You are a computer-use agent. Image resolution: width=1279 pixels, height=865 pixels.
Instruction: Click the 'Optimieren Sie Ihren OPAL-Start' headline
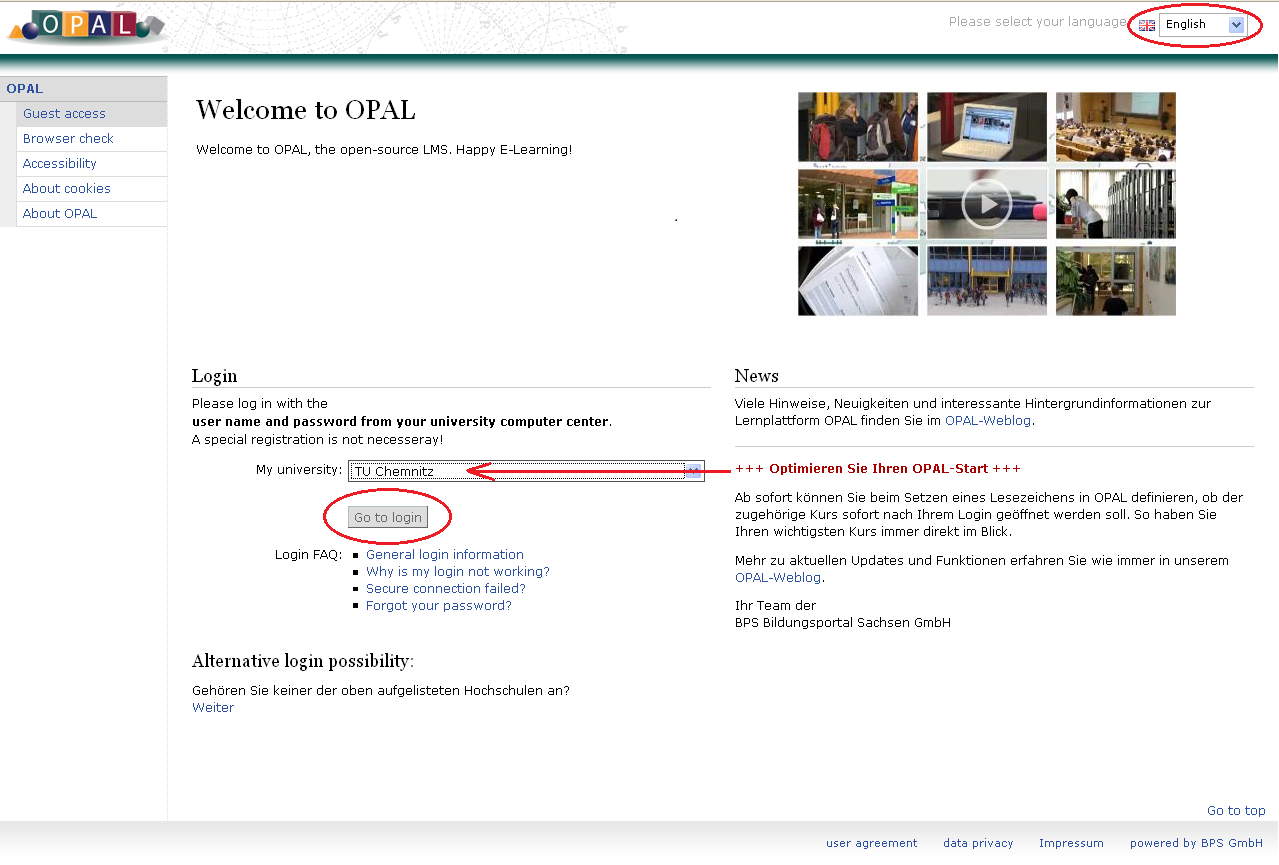(x=878, y=469)
